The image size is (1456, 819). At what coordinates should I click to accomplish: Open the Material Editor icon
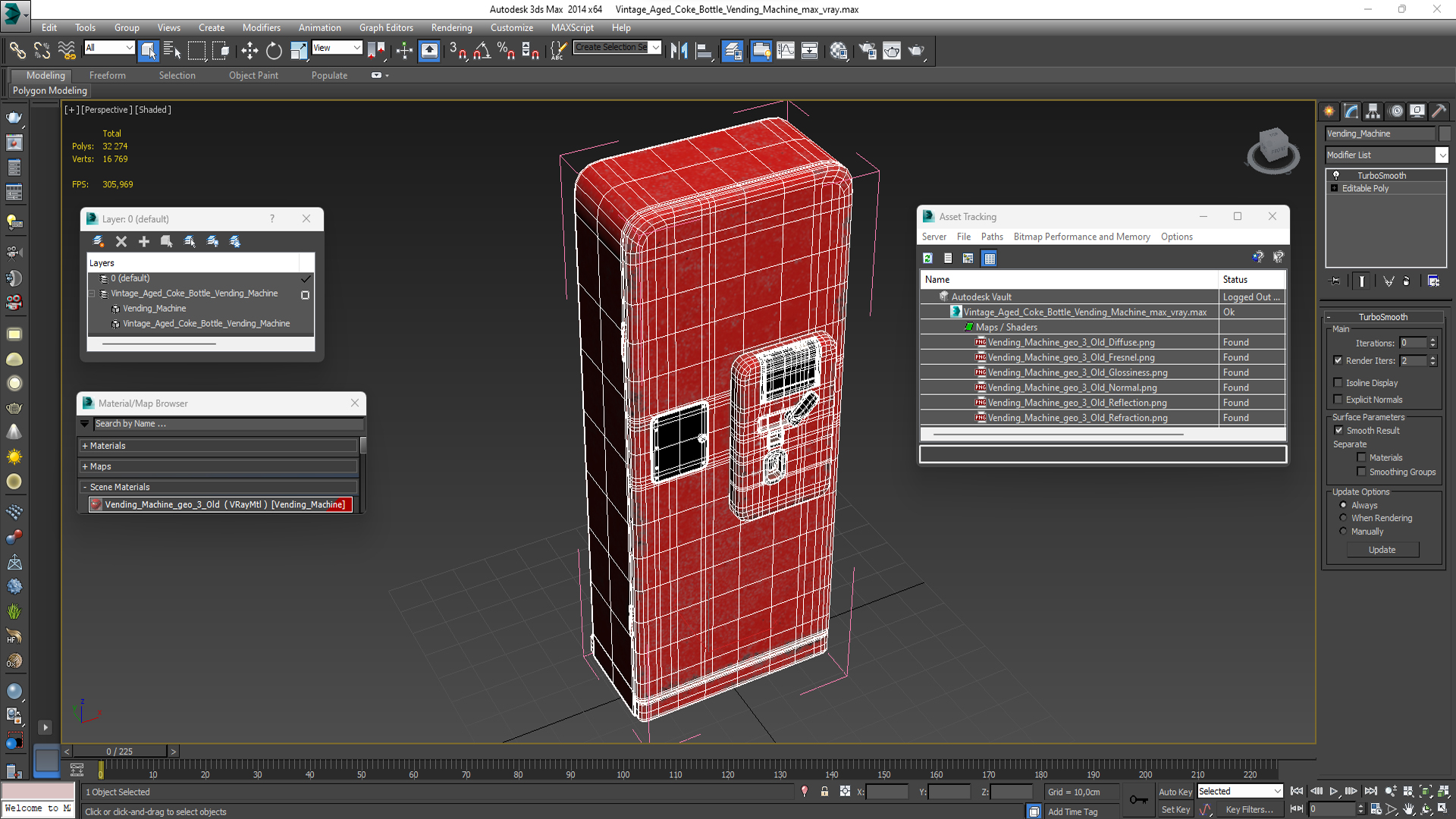click(839, 51)
